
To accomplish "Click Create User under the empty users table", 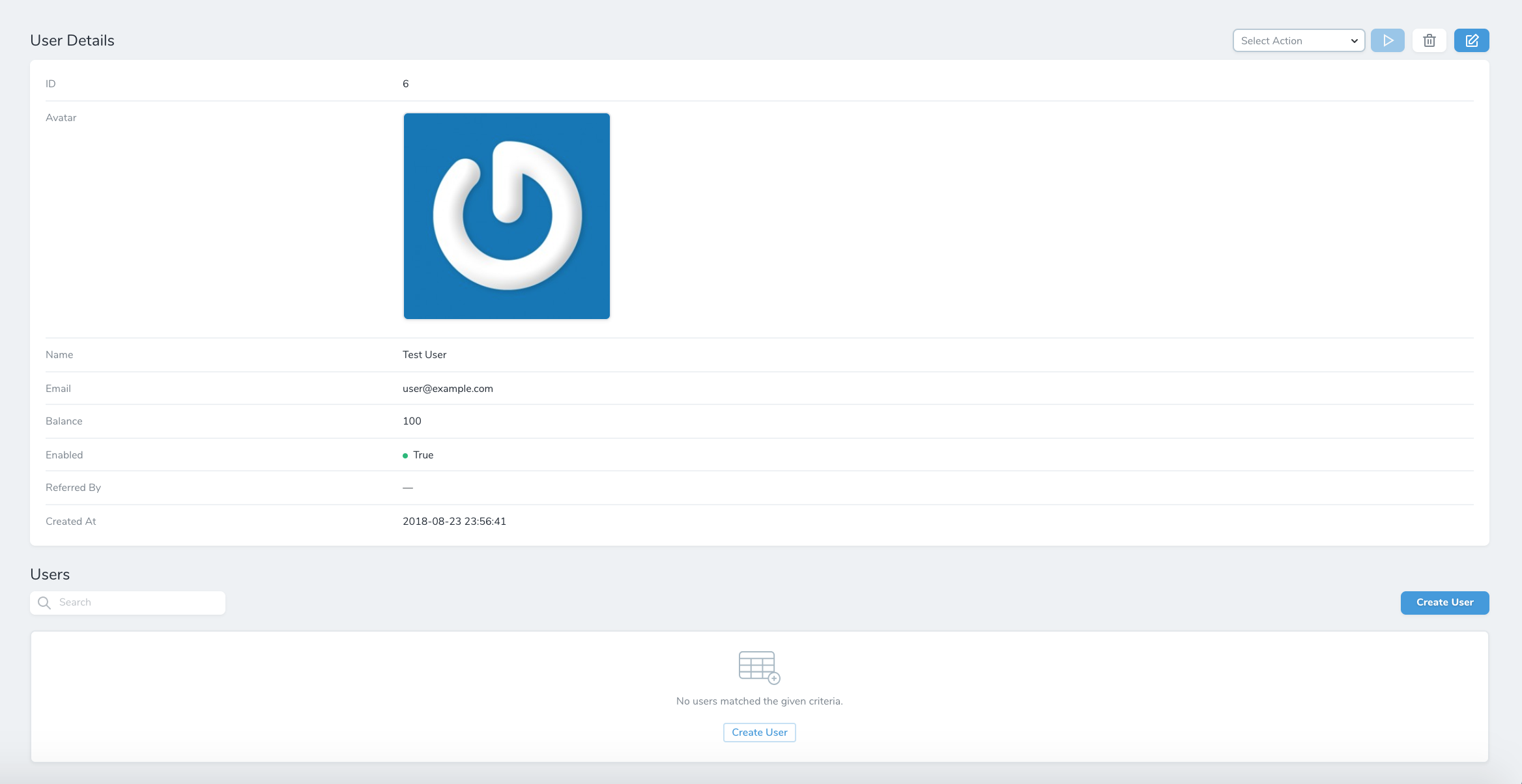I will point(759,732).
